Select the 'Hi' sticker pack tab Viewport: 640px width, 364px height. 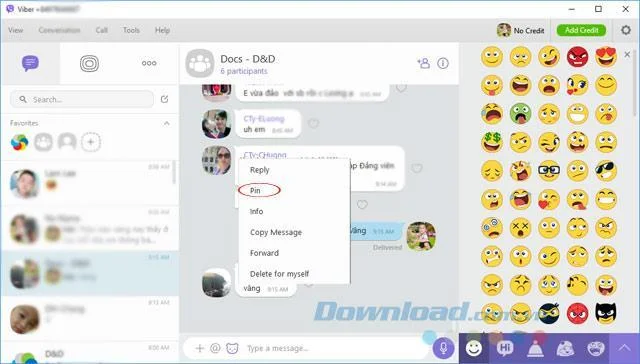tap(504, 348)
